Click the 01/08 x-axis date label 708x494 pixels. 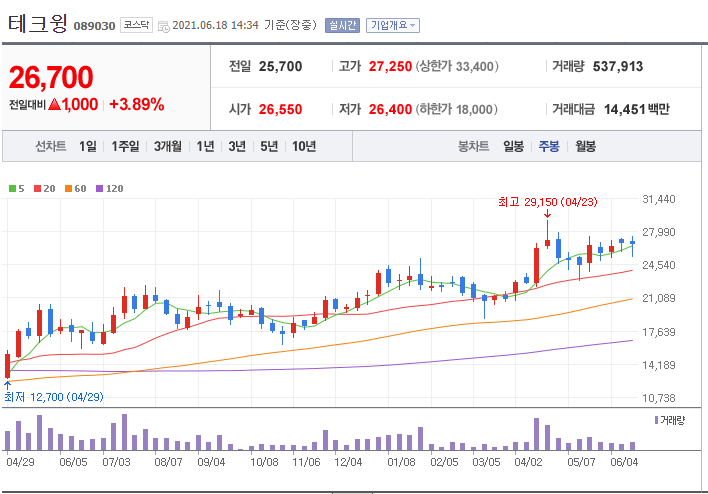tap(401, 462)
